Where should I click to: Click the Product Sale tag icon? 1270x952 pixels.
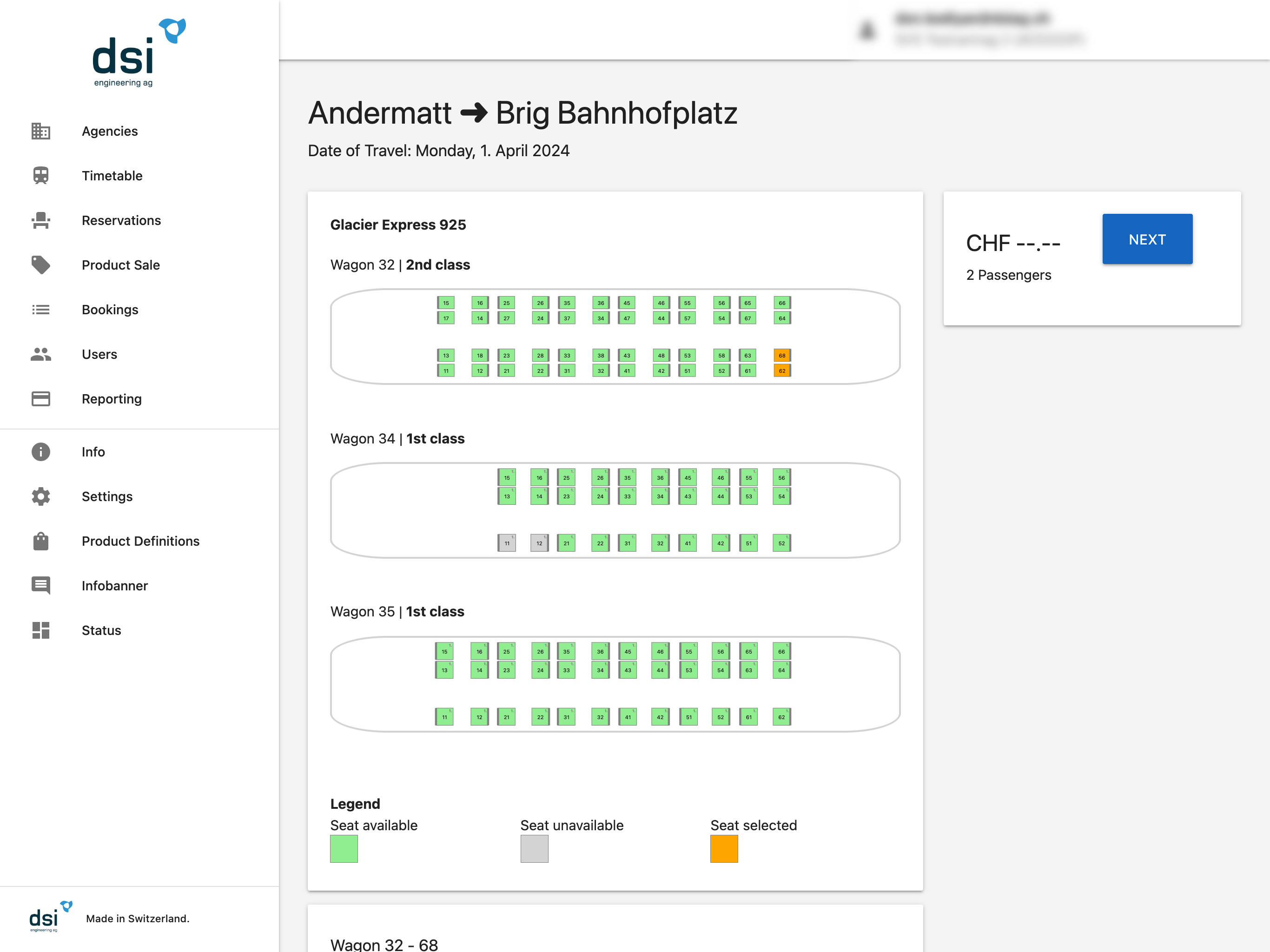point(41,264)
